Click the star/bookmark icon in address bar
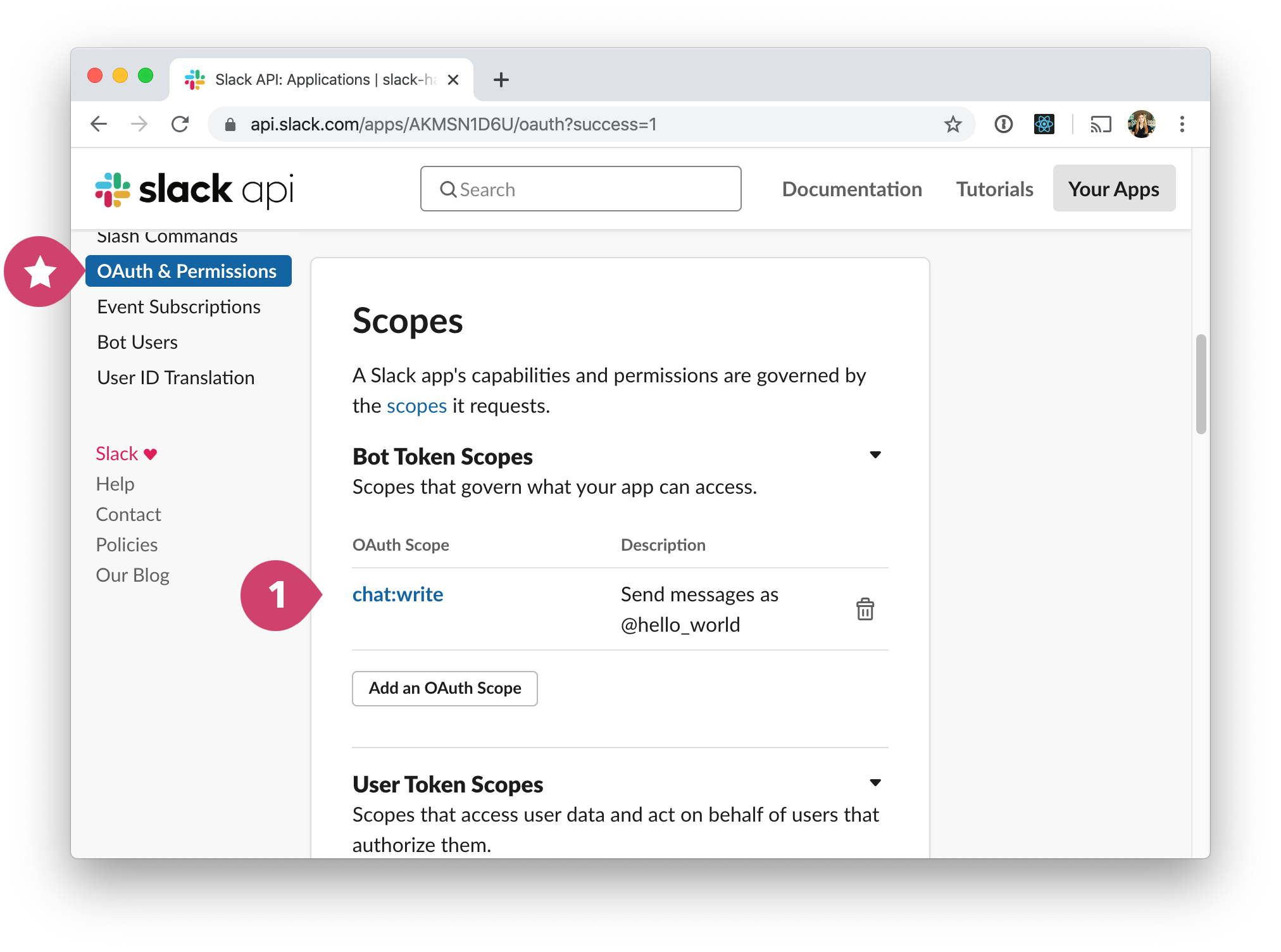1281x952 pixels. [952, 123]
